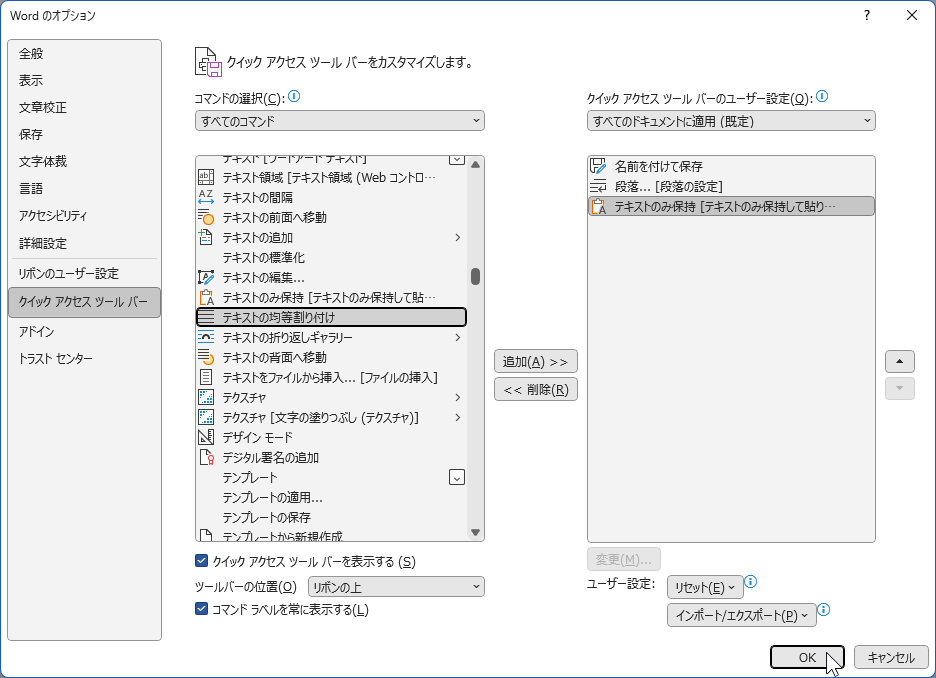Click info icon next to リセット
The width and height of the screenshot is (936, 678).
751,581
